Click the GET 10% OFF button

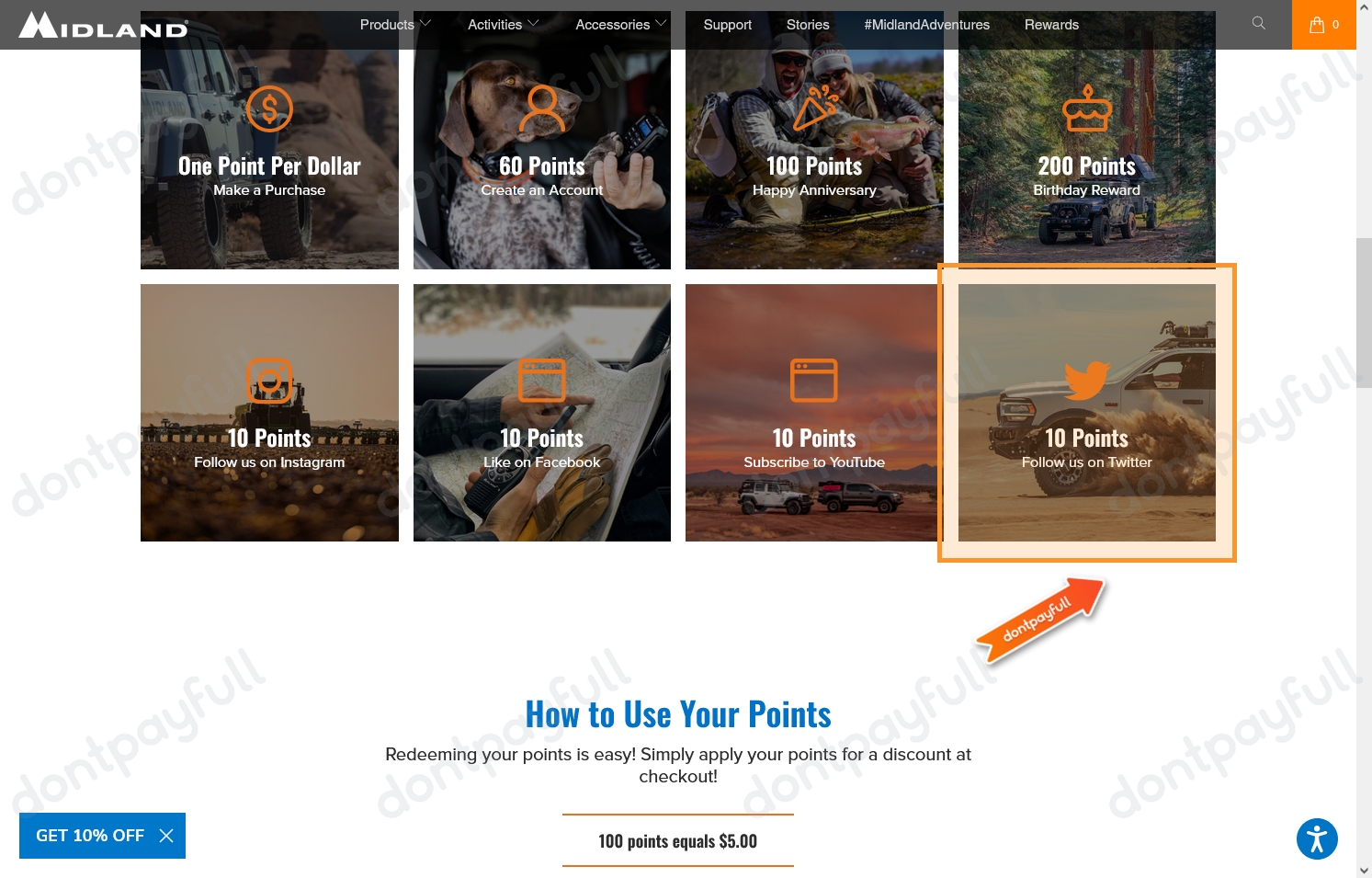click(90, 836)
